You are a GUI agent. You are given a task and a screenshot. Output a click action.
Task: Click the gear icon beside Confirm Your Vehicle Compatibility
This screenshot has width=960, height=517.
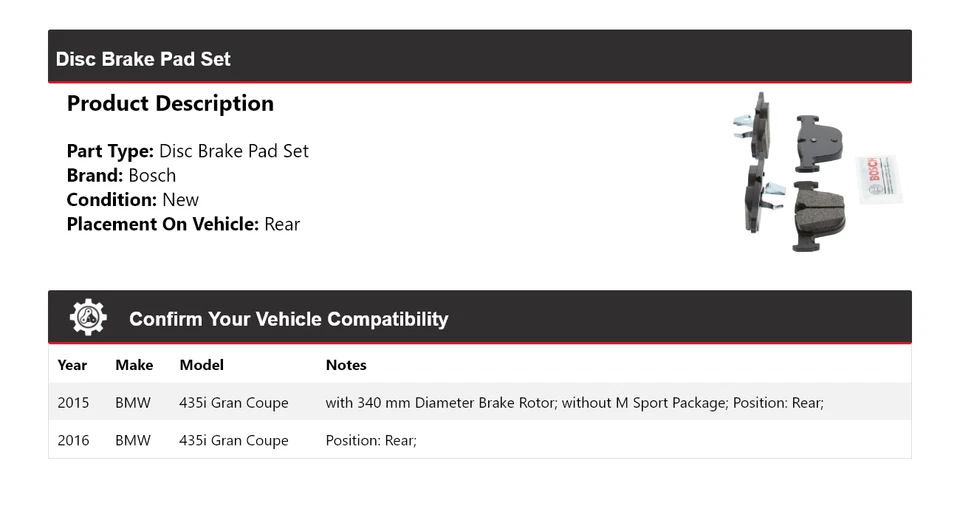pos(88,318)
